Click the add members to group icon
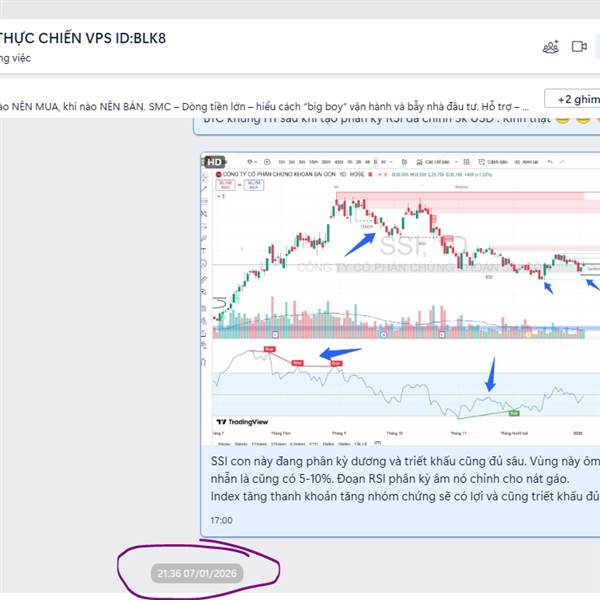The width and height of the screenshot is (600, 600). coord(551,46)
